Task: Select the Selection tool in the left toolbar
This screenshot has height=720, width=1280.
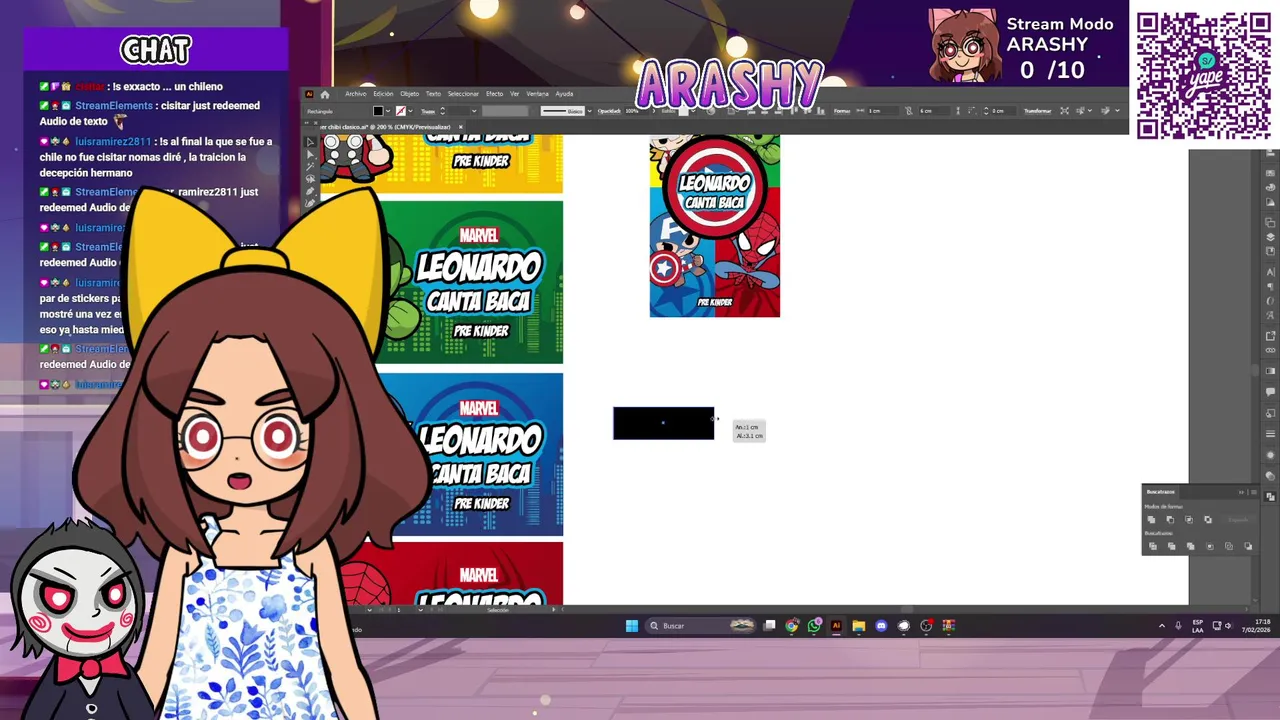Action: (310, 142)
